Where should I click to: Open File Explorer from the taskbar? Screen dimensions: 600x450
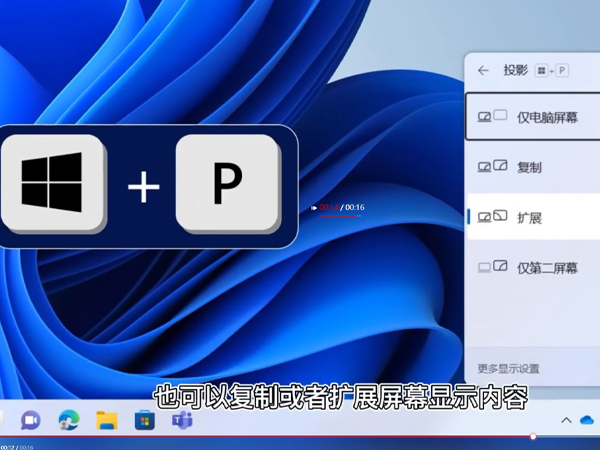(x=107, y=420)
